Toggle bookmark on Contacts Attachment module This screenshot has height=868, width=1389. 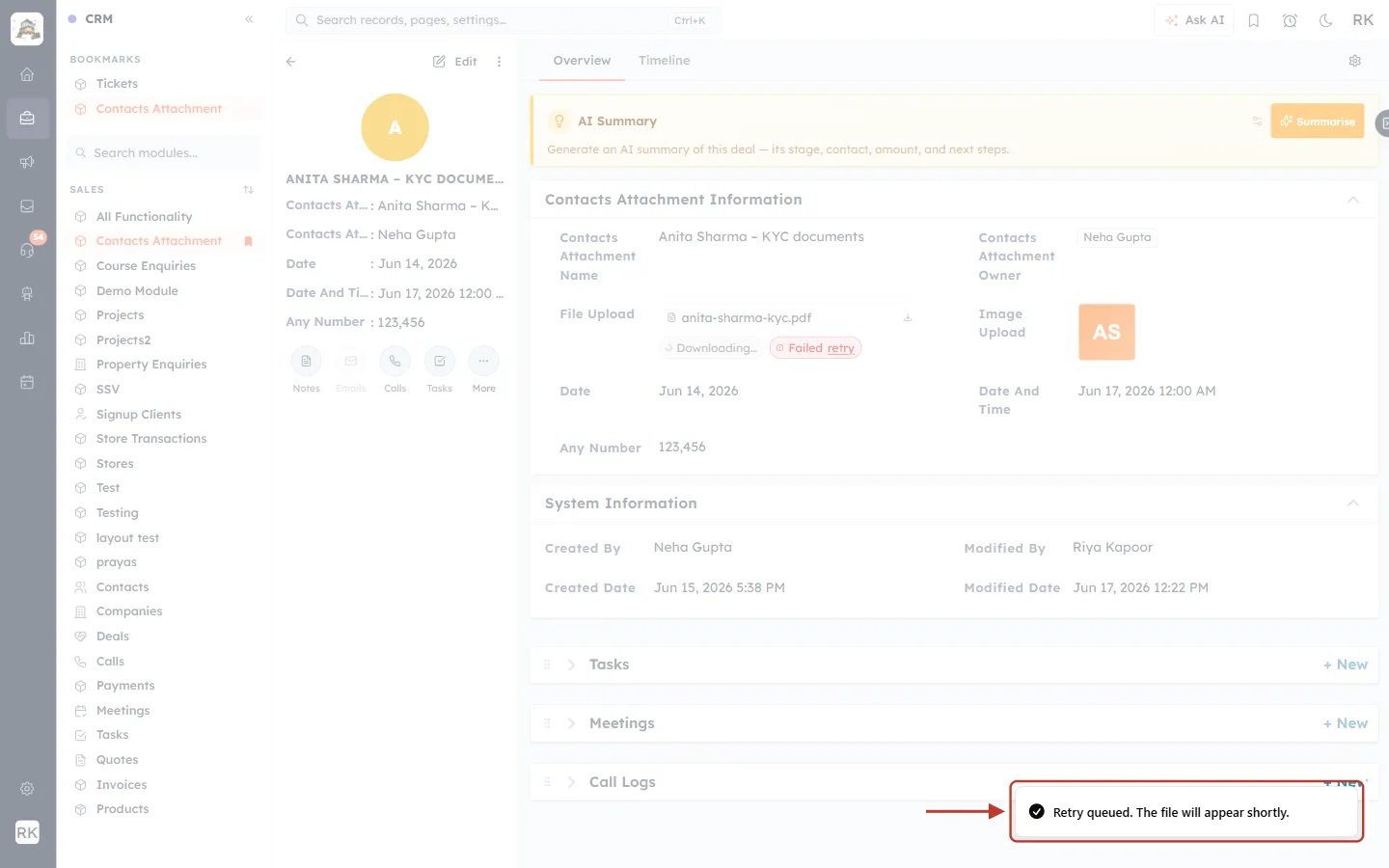[248, 241]
